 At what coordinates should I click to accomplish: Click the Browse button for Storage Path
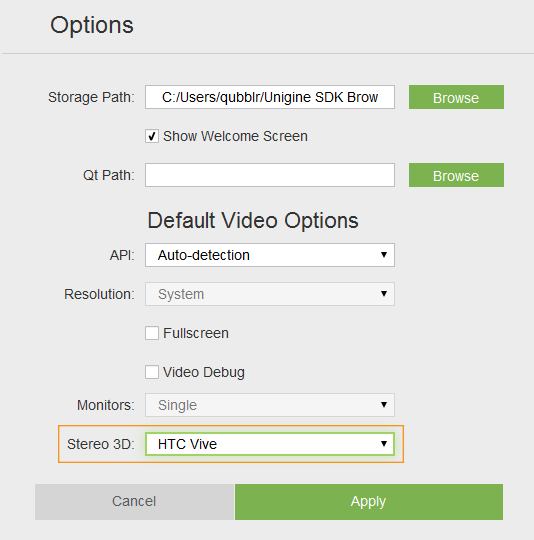pyautogui.click(x=456, y=97)
